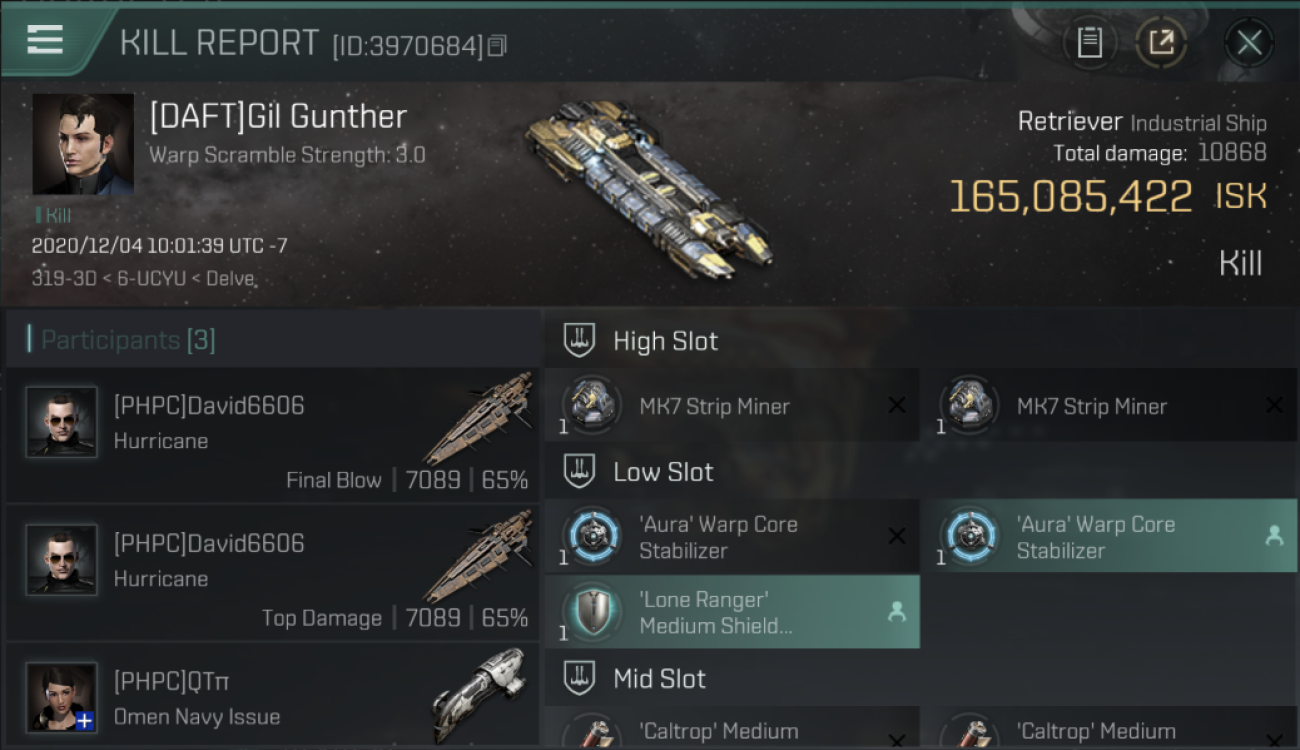The image size is (1300, 750).
Task: Select the second MK7 Strip Miner module
Action: pos(1110,405)
